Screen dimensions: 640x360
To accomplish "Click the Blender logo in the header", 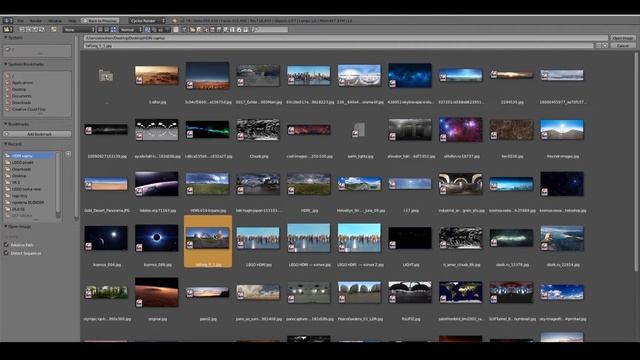I will click(x=174, y=20).
